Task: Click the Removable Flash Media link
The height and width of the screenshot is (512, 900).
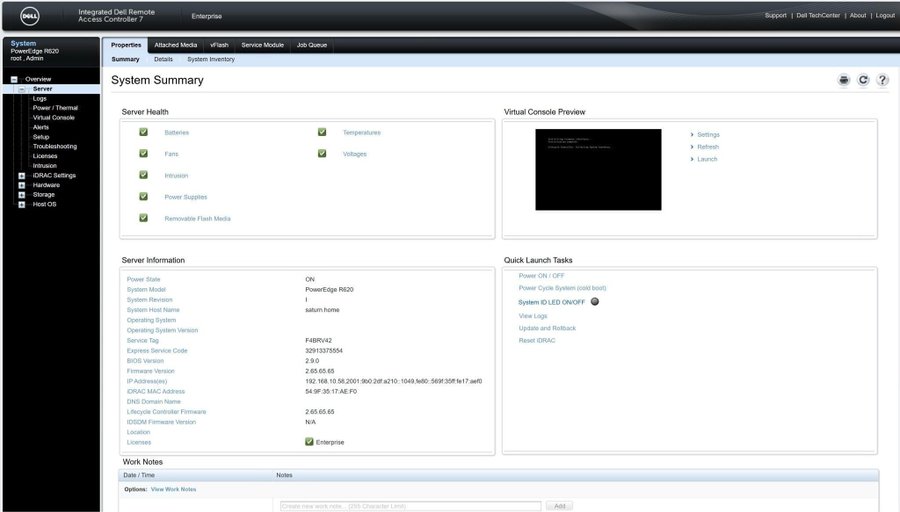Action: tap(197, 219)
